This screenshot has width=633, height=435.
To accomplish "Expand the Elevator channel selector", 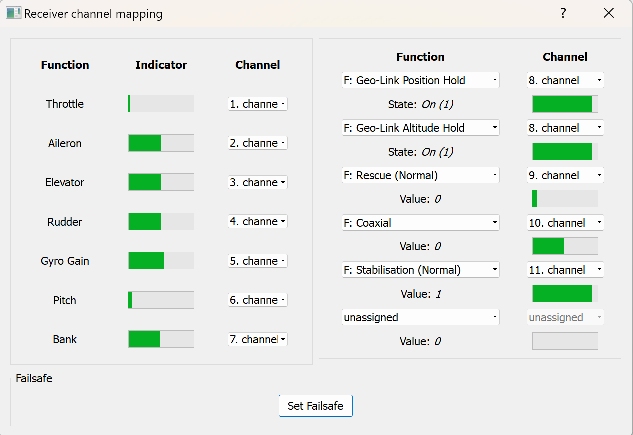I will (x=257, y=182).
